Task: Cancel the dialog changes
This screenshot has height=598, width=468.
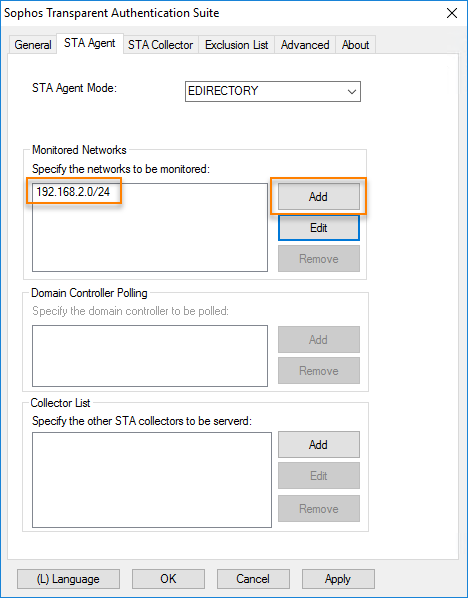Action: coord(253,579)
